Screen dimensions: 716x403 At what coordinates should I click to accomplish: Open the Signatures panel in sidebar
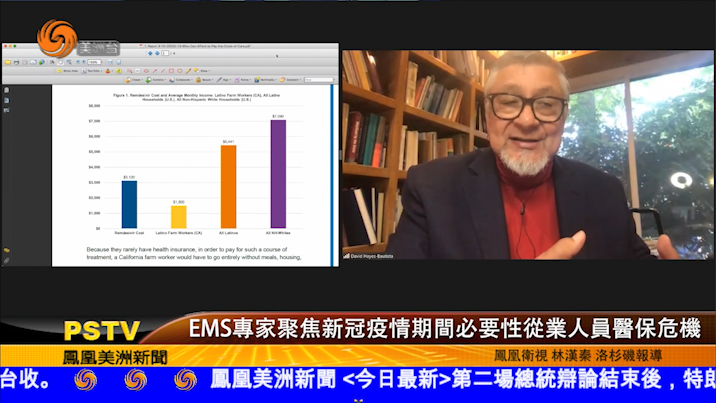[x=6, y=110]
